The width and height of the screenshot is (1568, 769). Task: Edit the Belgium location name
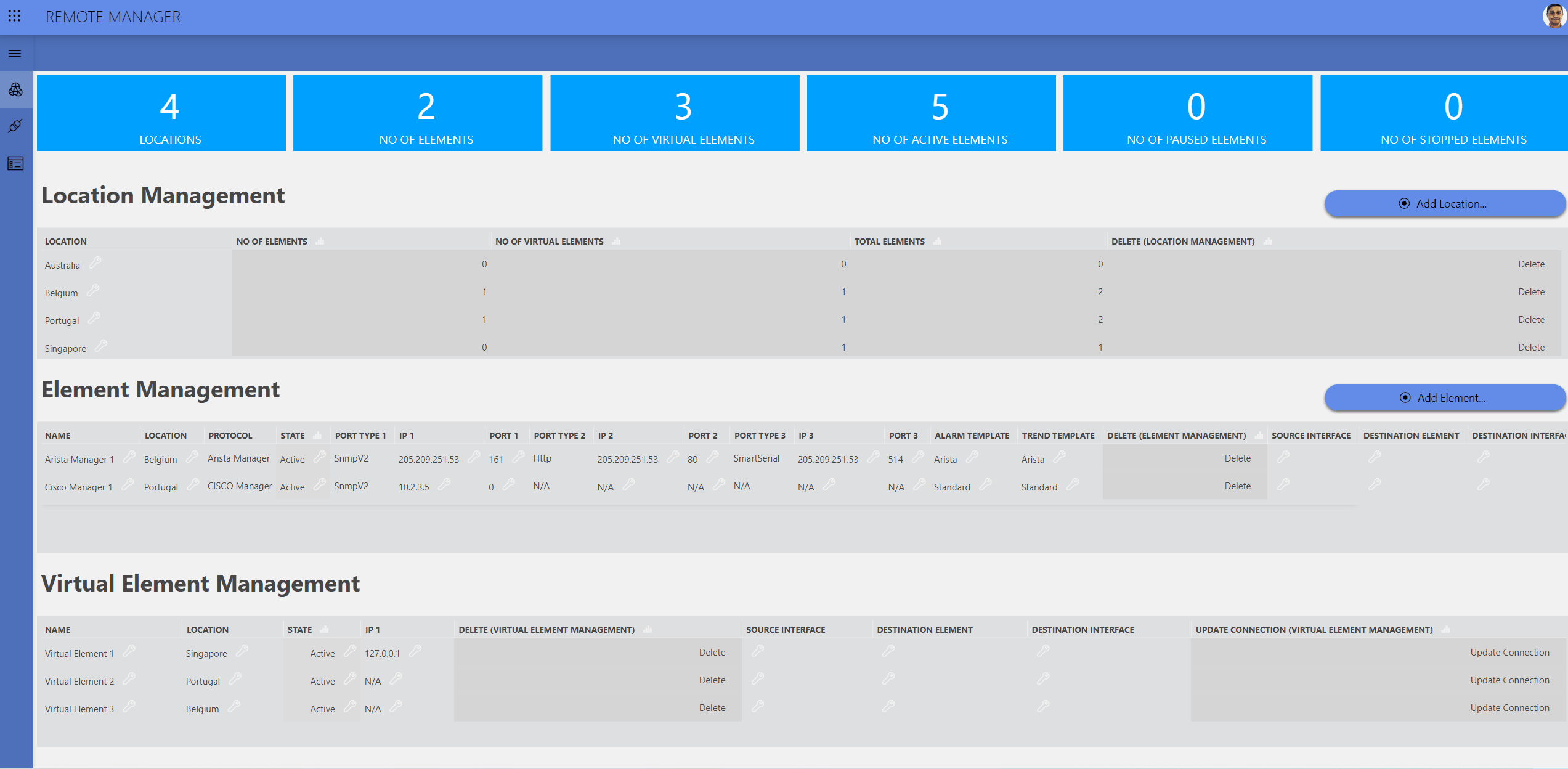(x=93, y=291)
